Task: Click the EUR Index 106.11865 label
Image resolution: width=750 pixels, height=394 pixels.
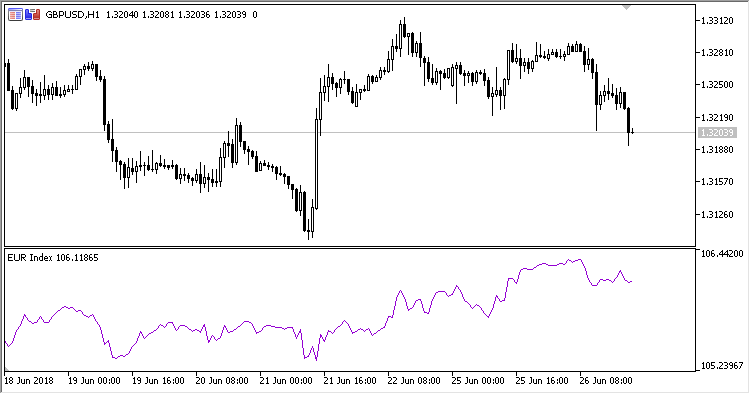Action: (53, 258)
